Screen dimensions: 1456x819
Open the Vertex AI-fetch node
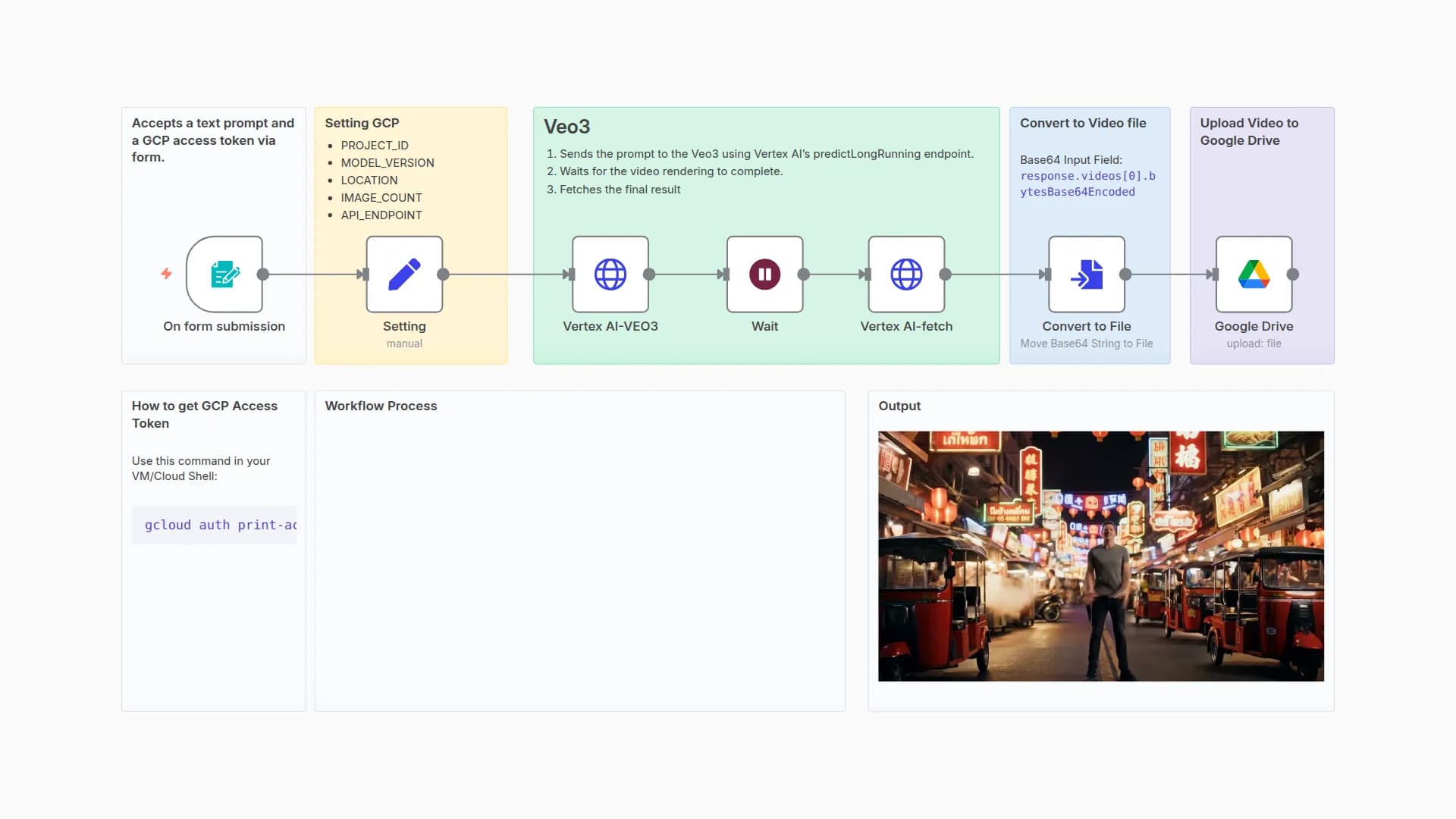point(906,275)
